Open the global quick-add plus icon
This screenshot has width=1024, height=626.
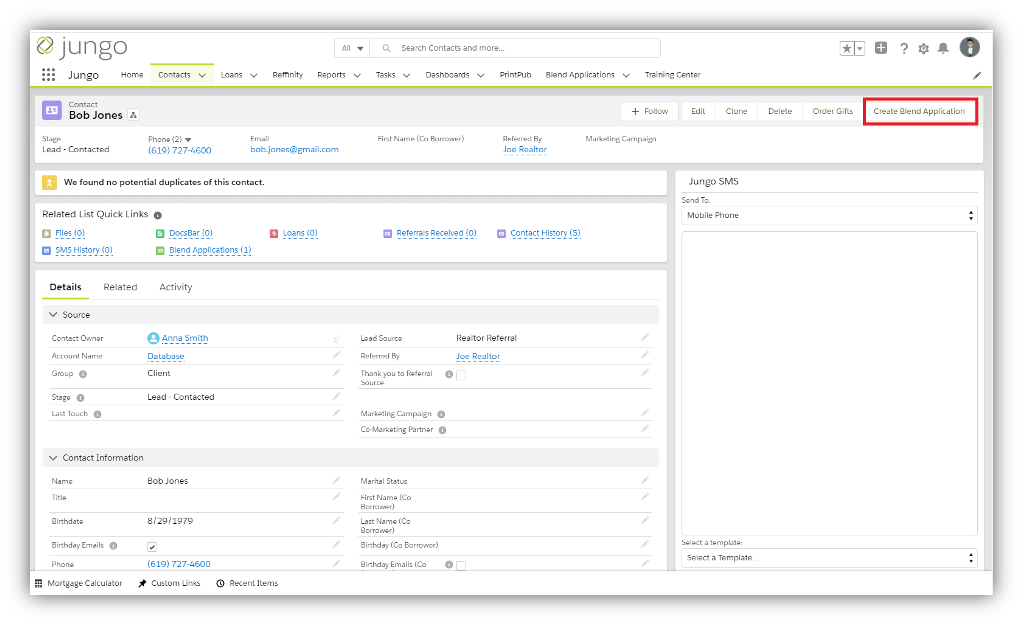tap(881, 47)
